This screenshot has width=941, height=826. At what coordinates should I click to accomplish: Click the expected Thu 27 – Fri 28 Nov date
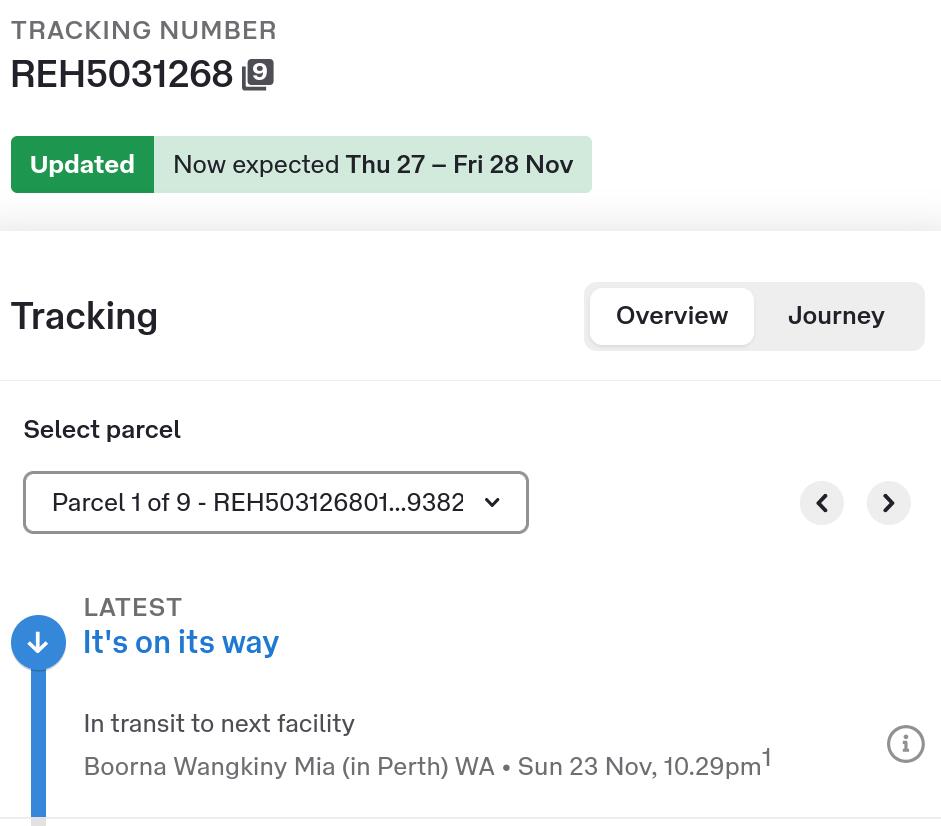pyautogui.click(x=459, y=165)
